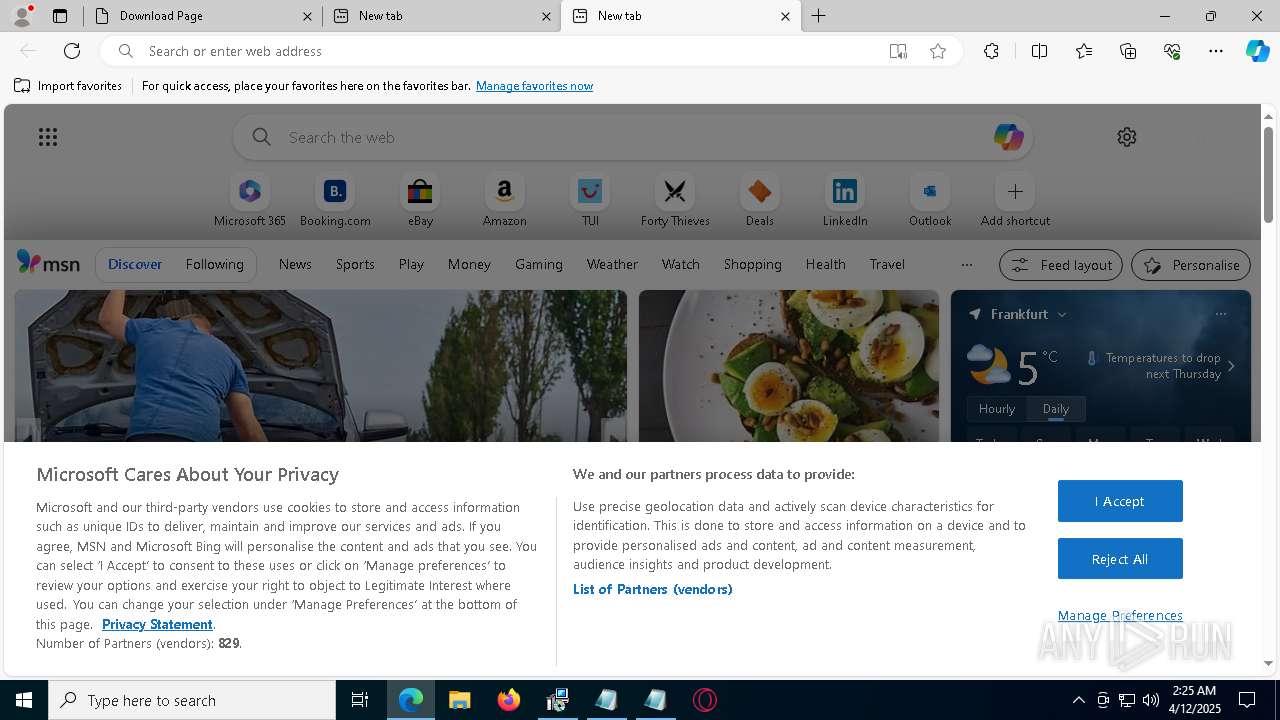Open the Deals shortcut

point(760,201)
